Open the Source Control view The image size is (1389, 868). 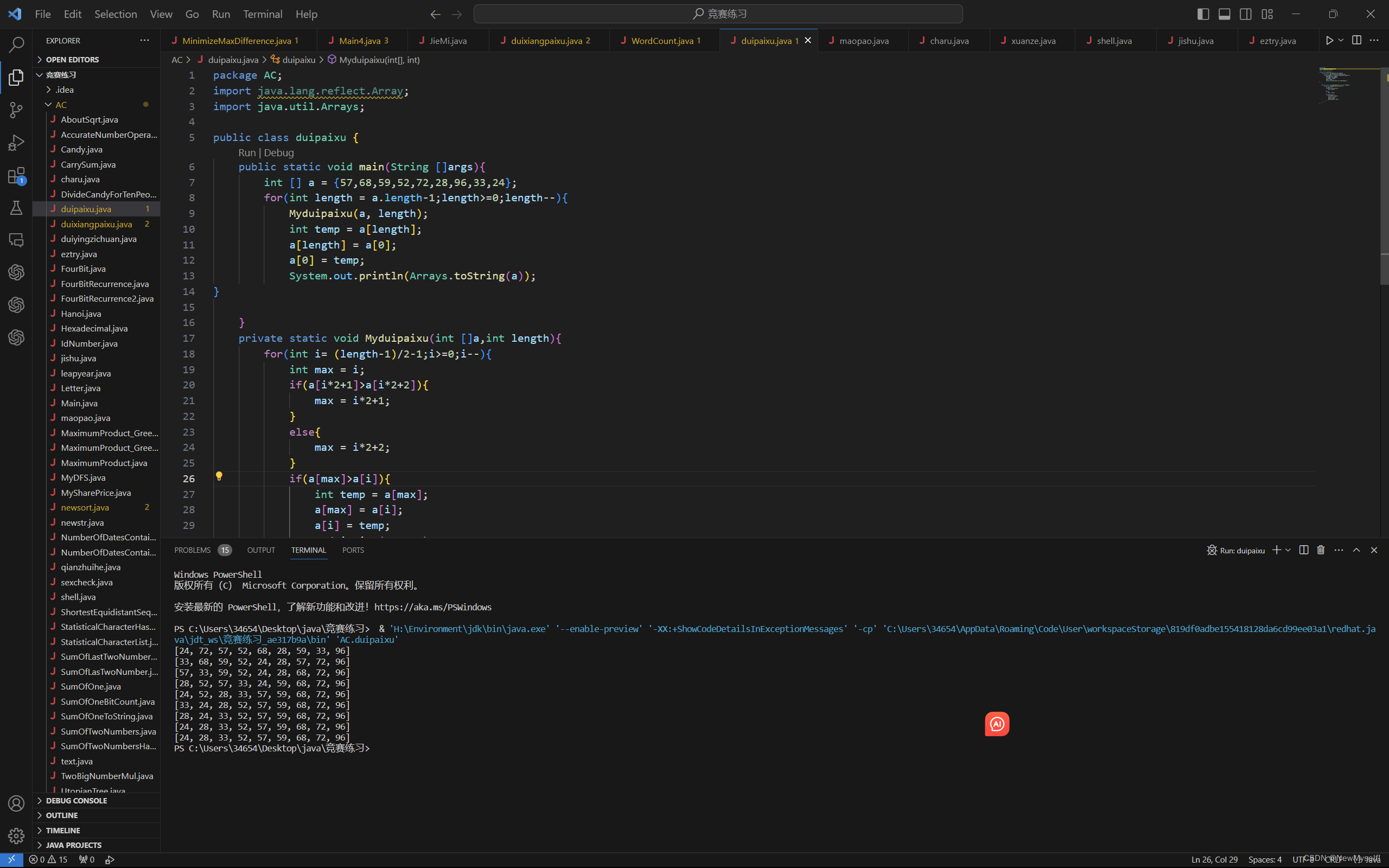coord(16,110)
